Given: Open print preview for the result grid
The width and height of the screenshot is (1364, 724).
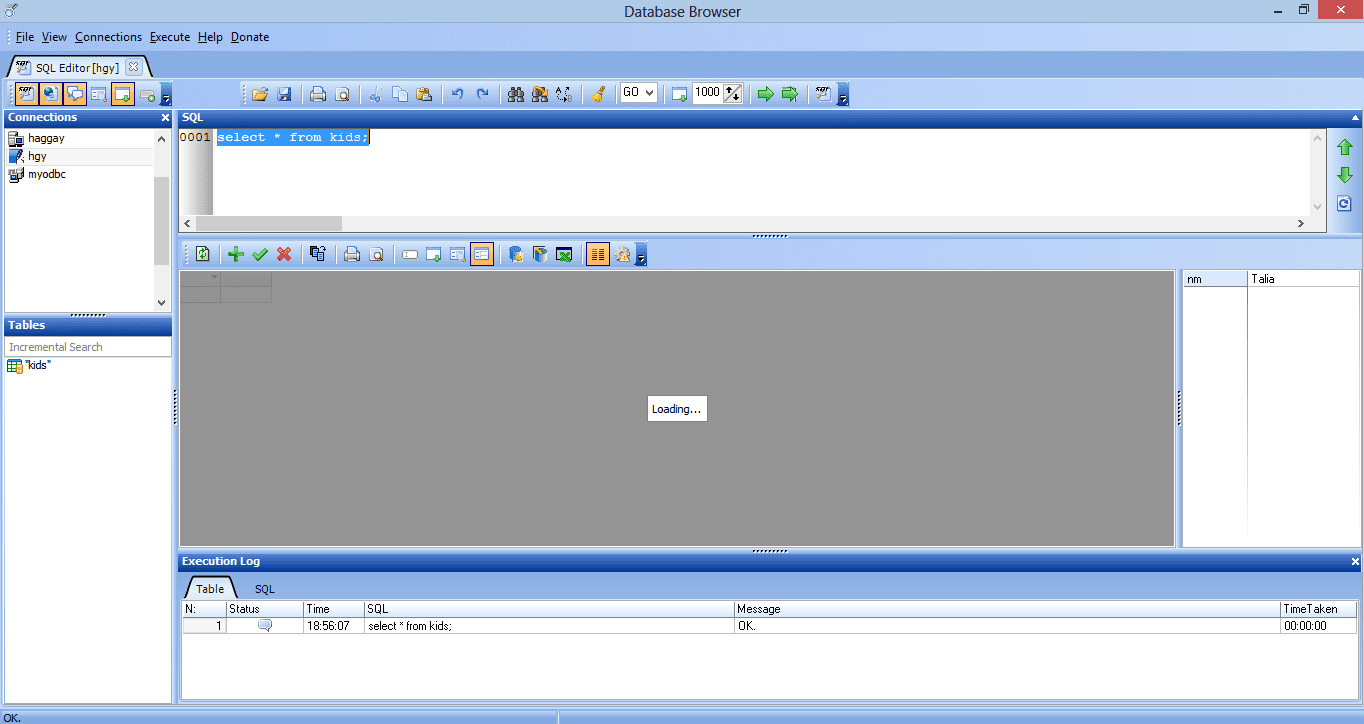Looking at the screenshot, I should click(376, 255).
